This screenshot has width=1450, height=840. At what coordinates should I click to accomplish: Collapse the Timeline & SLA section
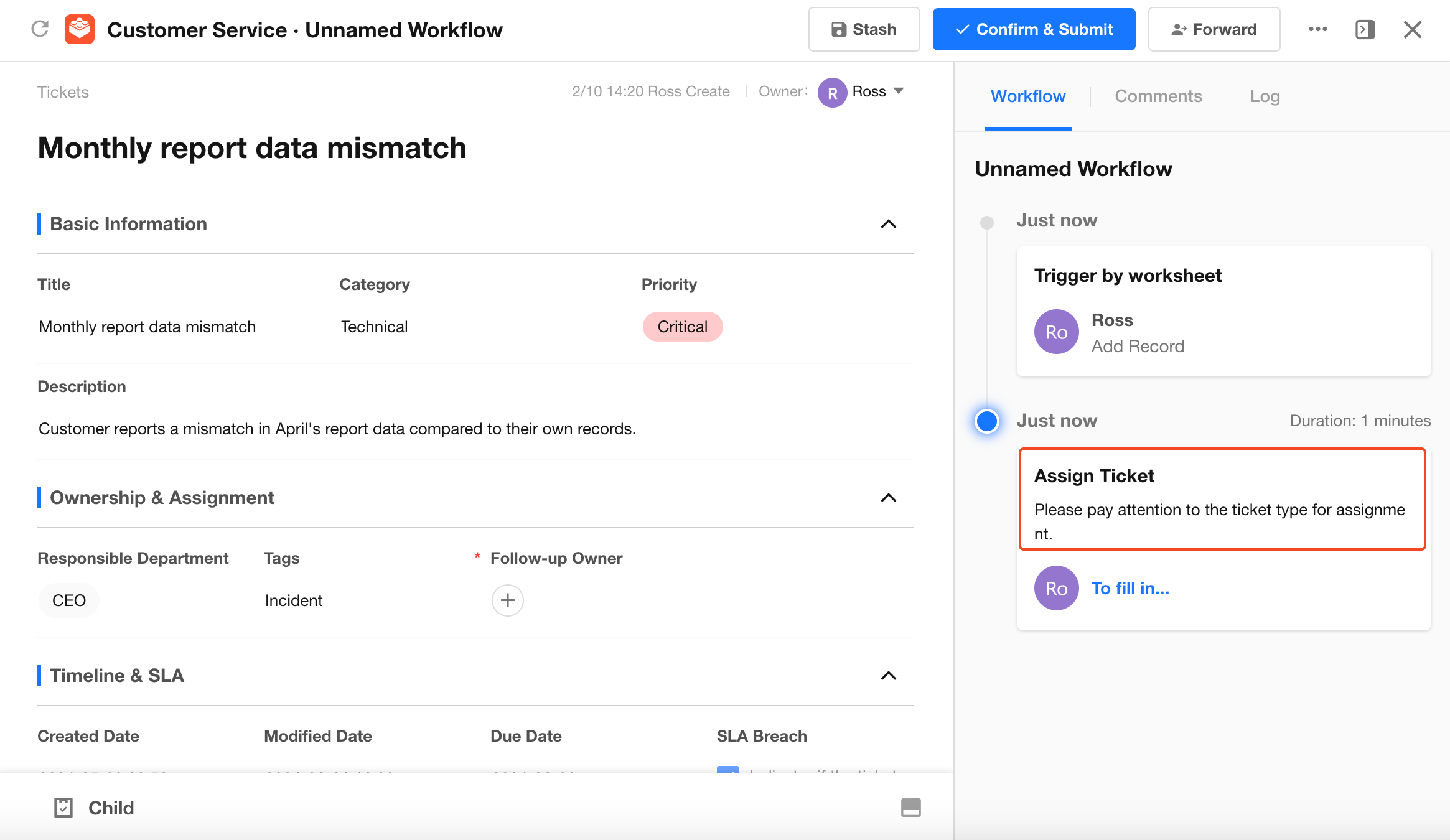pos(888,676)
